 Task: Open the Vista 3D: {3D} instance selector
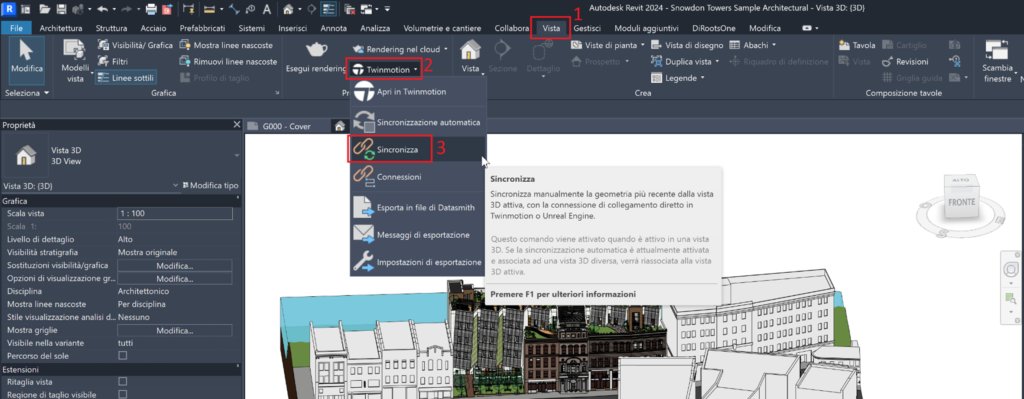pyautogui.click(x=91, y=185)
